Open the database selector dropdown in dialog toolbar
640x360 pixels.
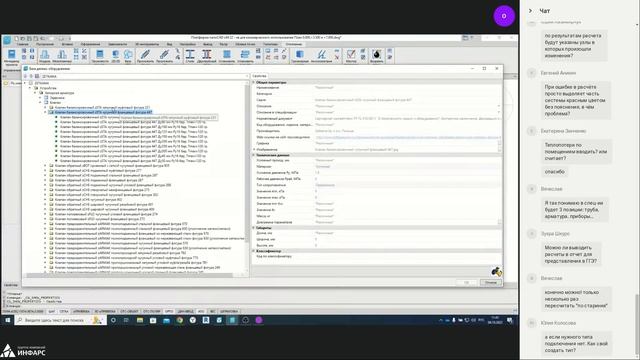click(x=247, y=76)
